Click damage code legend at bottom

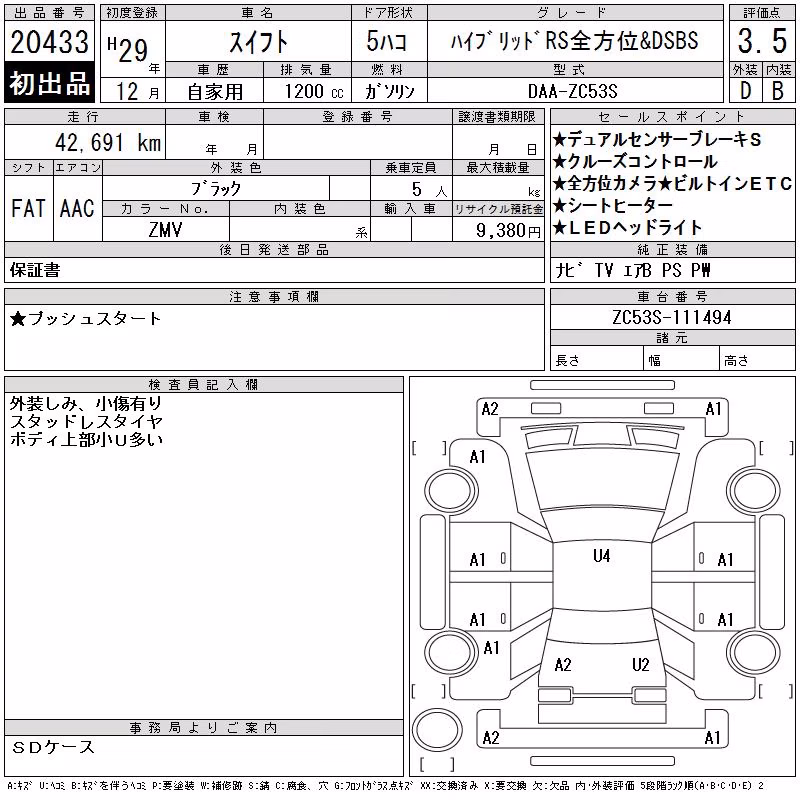pyautogui.click(x=386, y=786)
